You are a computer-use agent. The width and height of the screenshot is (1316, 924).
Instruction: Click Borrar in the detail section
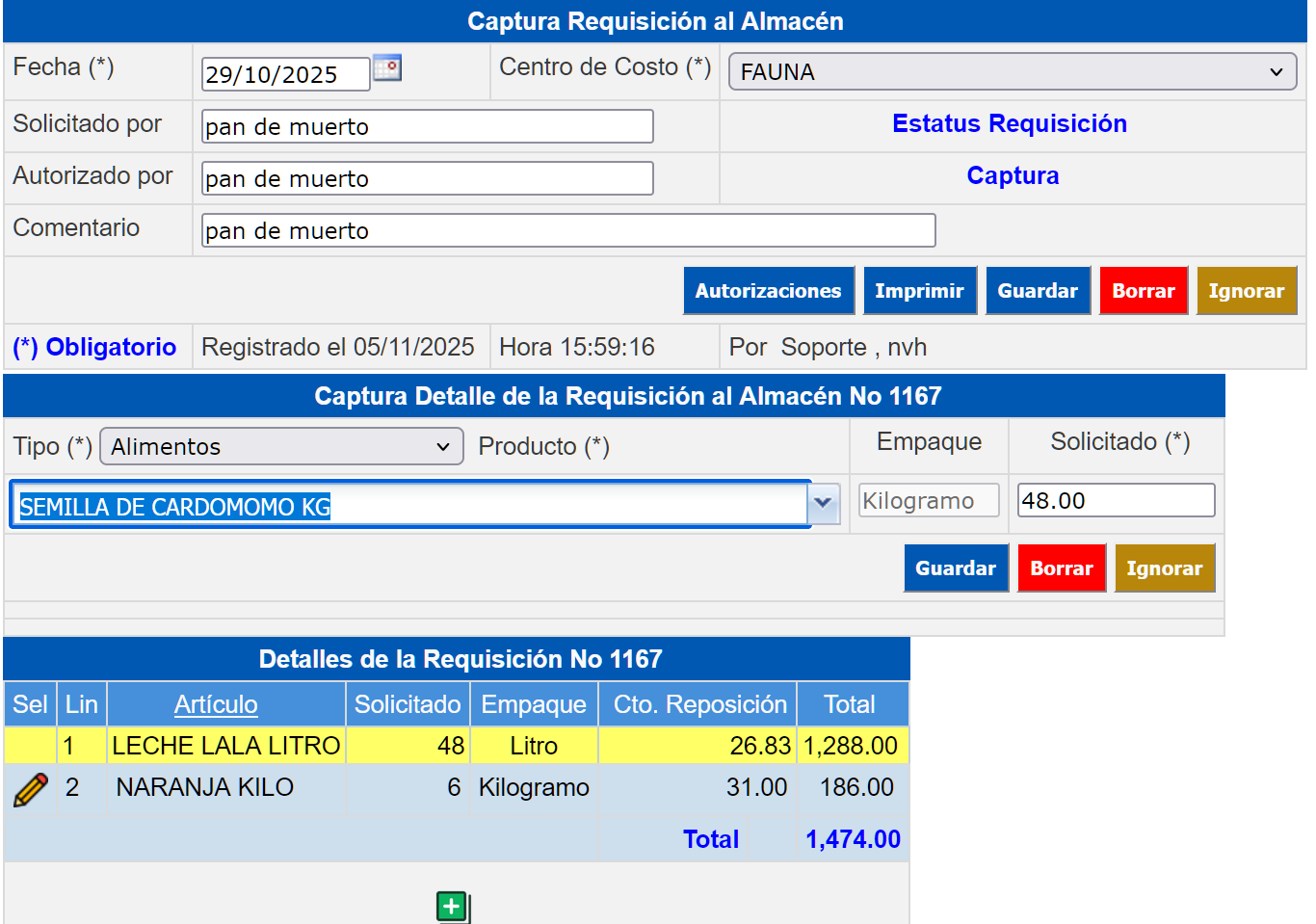[1061, 568]
